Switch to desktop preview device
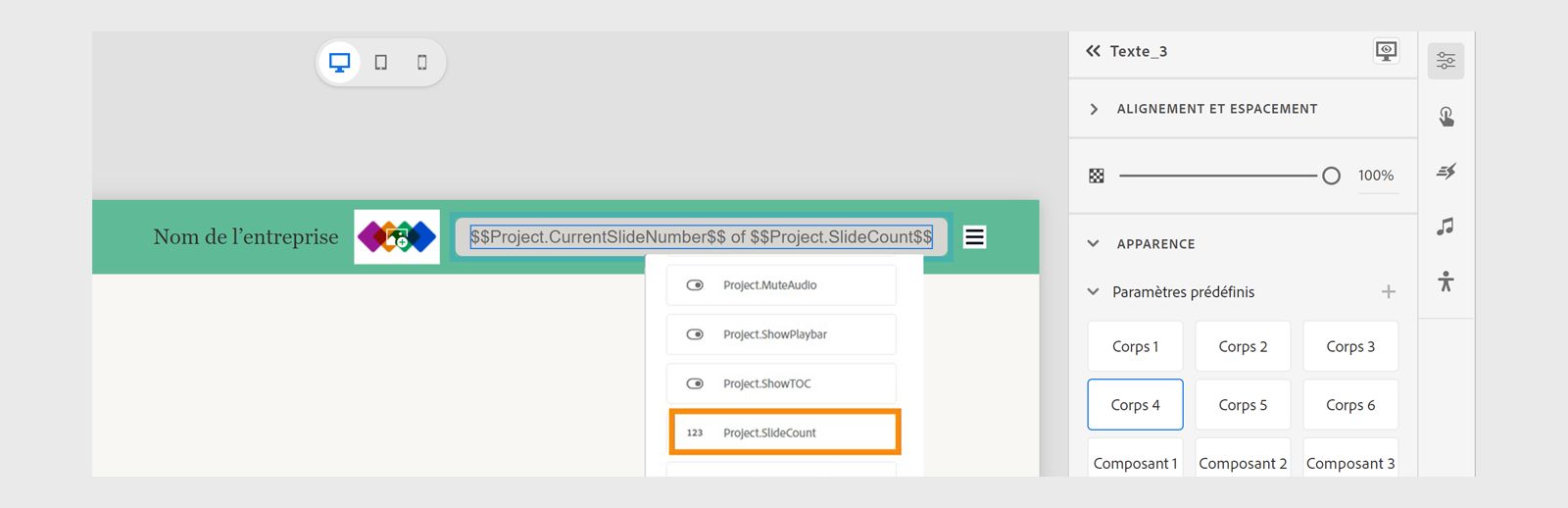This screenshot has width=1568, height=508. (339, 63)
